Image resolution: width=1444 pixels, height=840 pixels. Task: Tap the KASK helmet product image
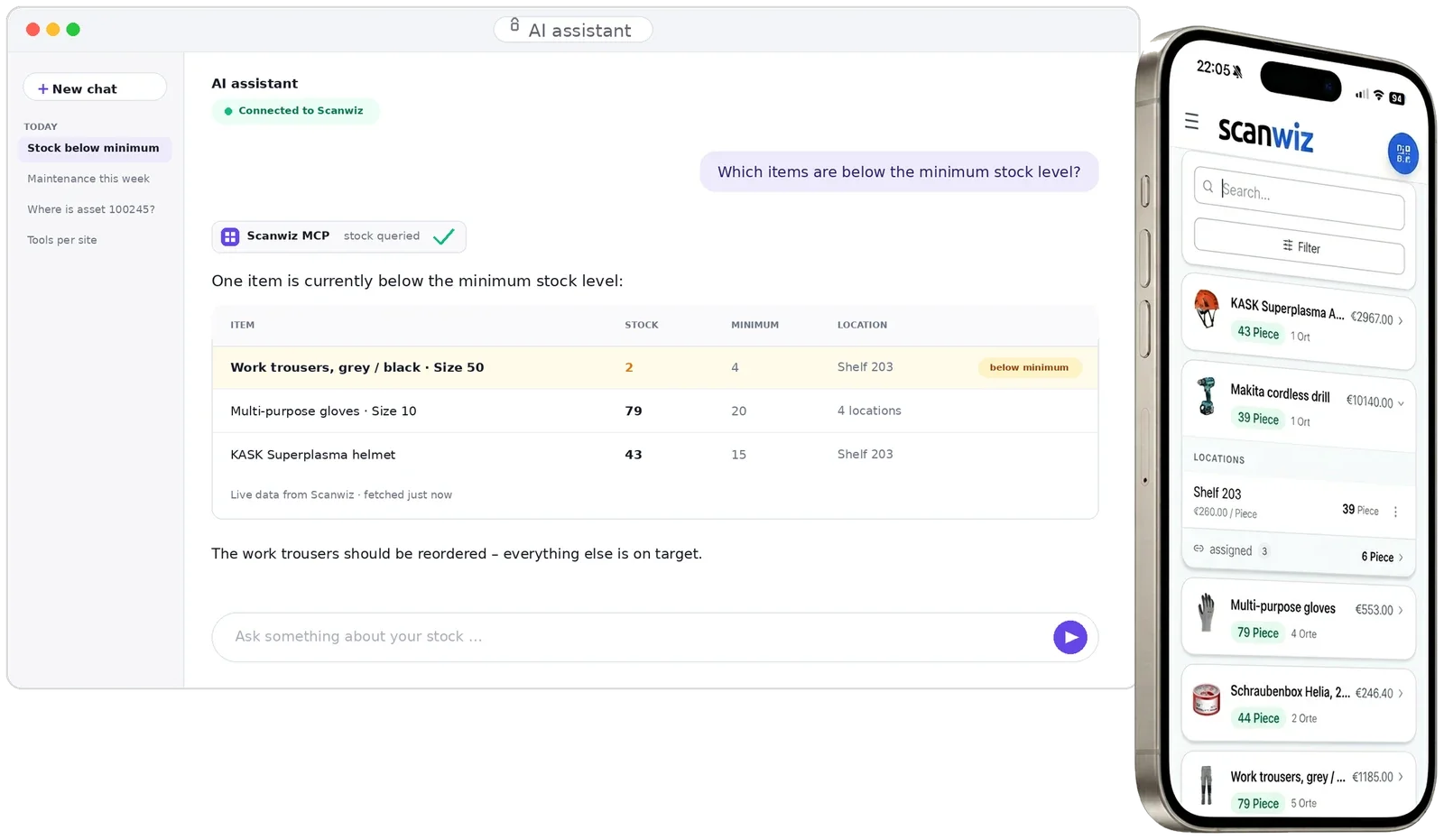[x=1207, y=309]
